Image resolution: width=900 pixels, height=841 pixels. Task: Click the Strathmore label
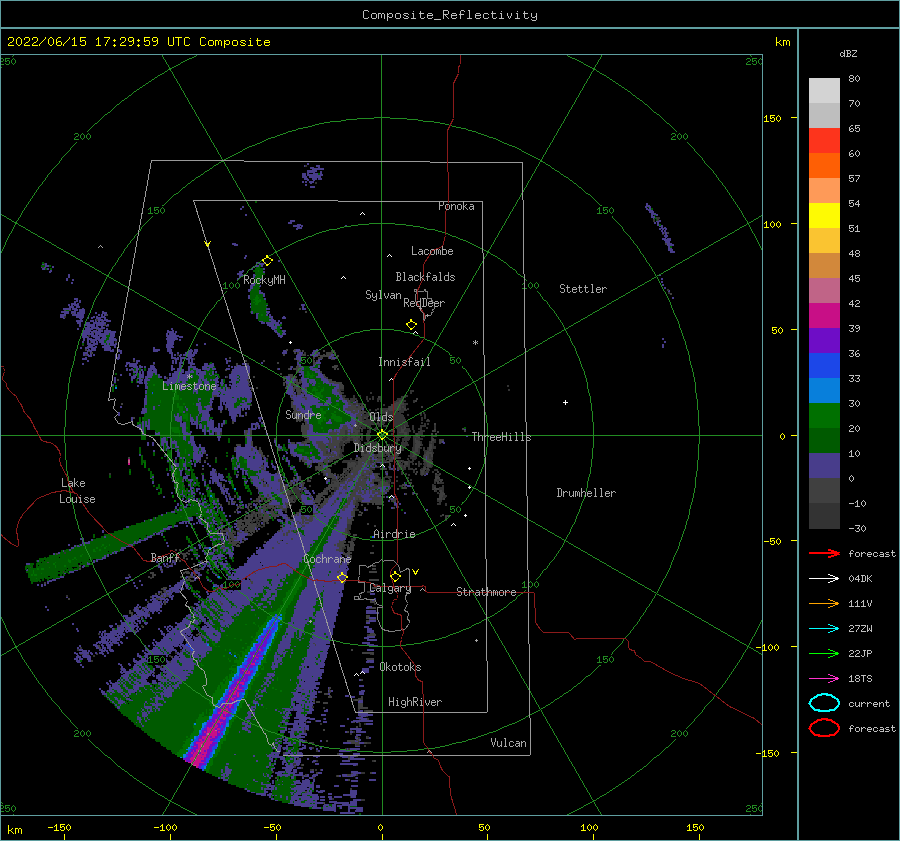(x=486, y=592)
